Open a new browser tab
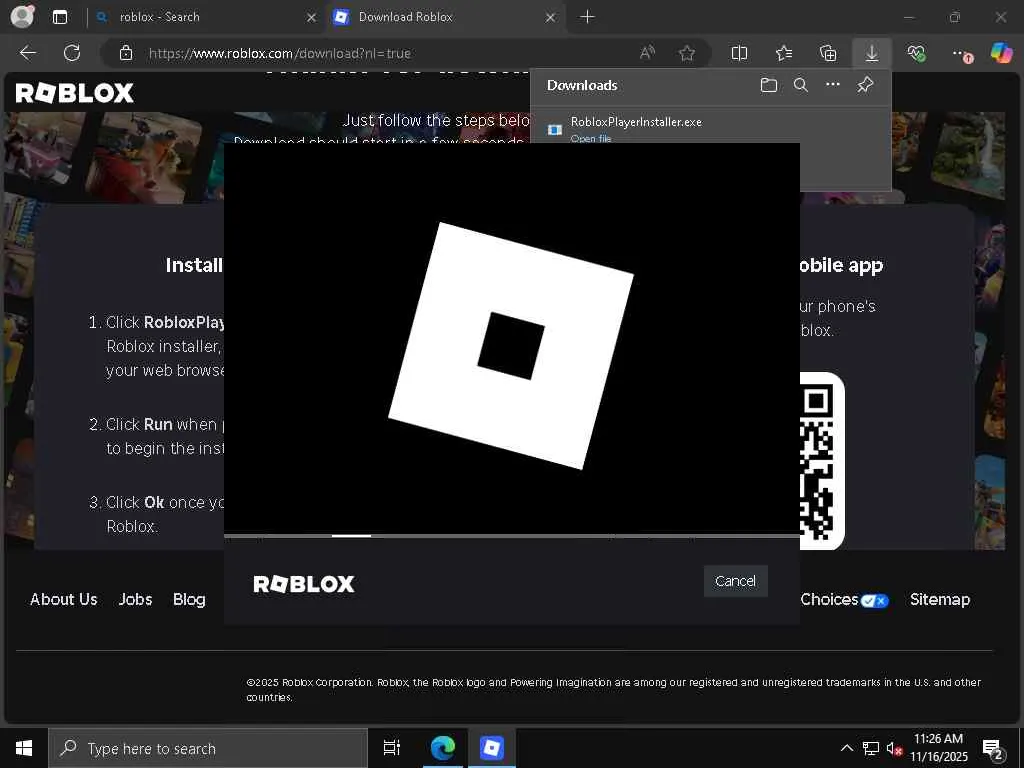This screenshot has height=768, width=1024. pos(587,17)
